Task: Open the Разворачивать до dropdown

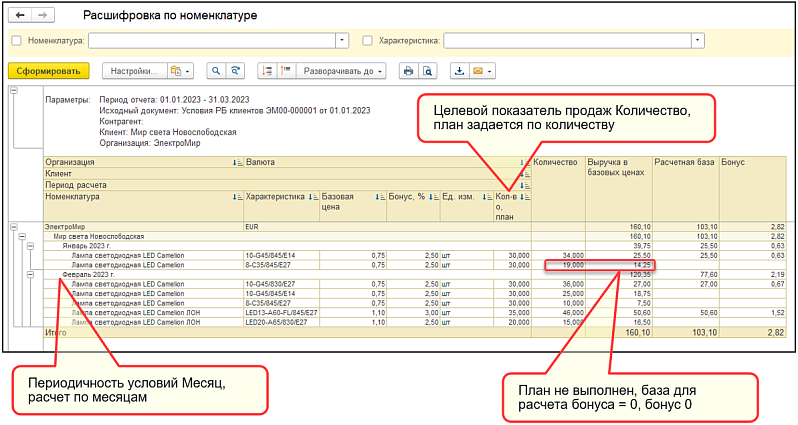Action: pyautogui.click(x=341, y=71)
